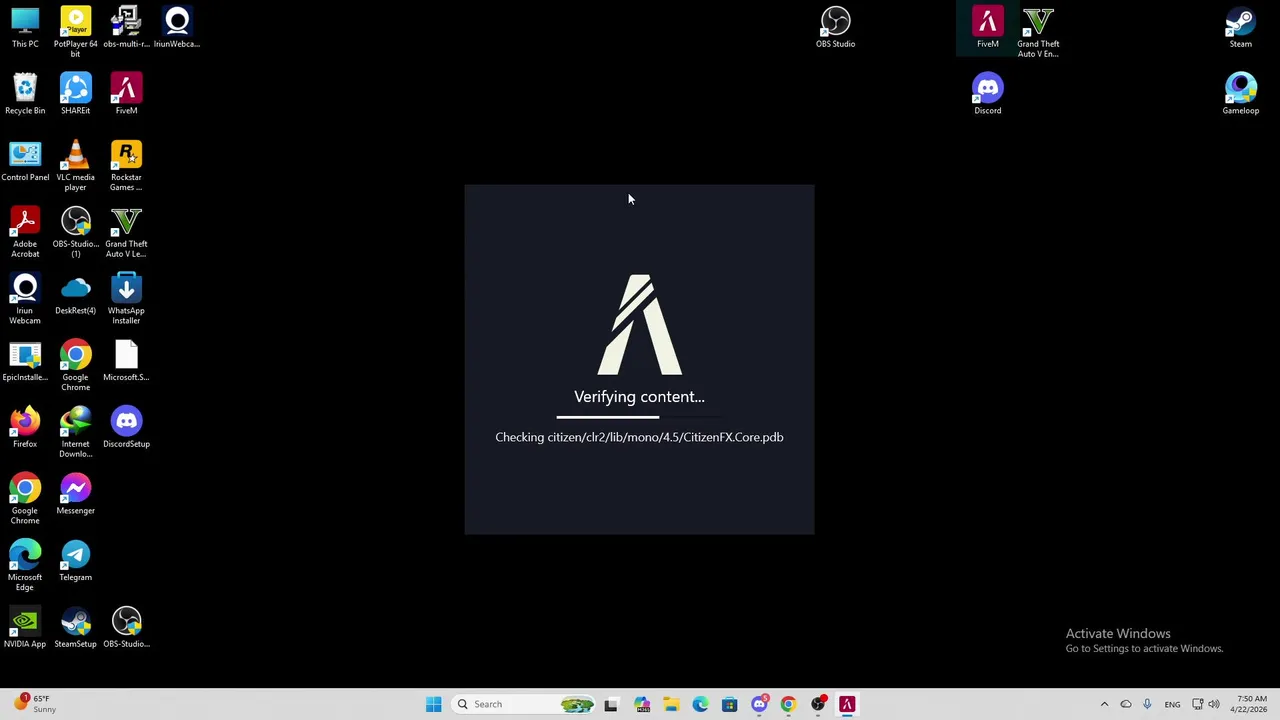Image resolution: width=1280 pixels, height=720 pixels.
Task: Select the EpicInstalle... desktop icon
Action: pos(25,361)
